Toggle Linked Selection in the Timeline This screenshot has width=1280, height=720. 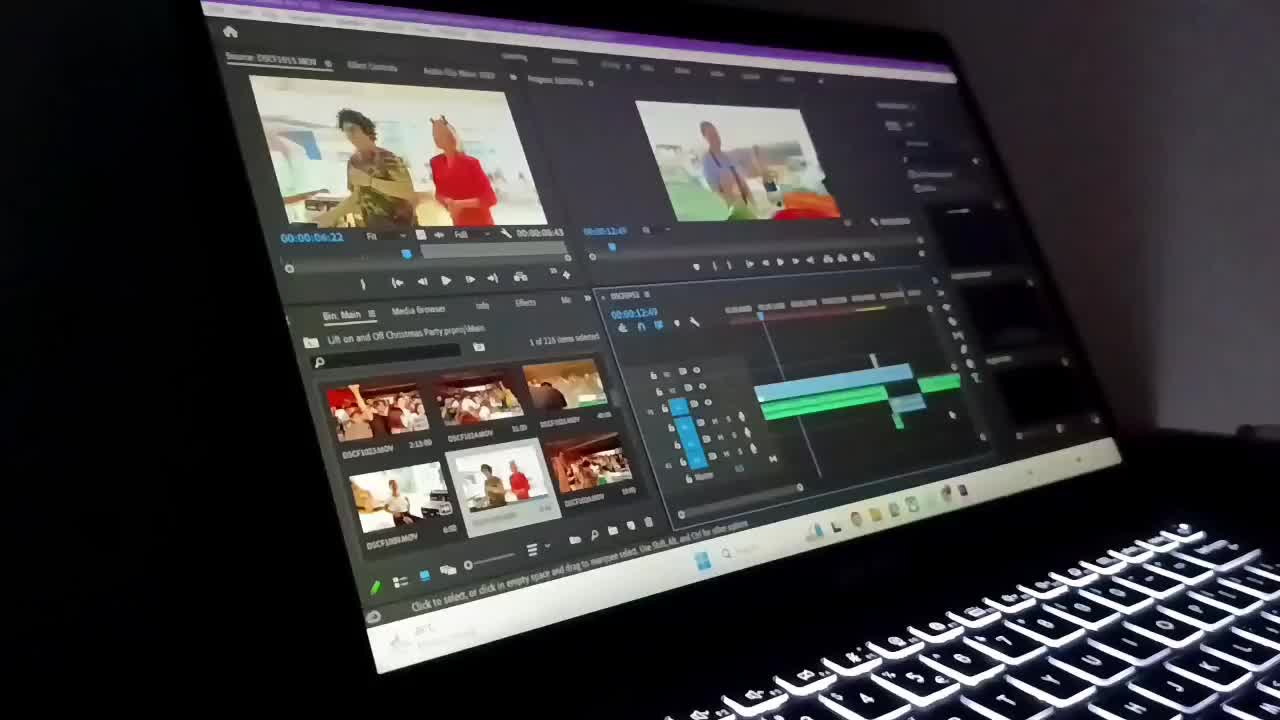[658, 325]
